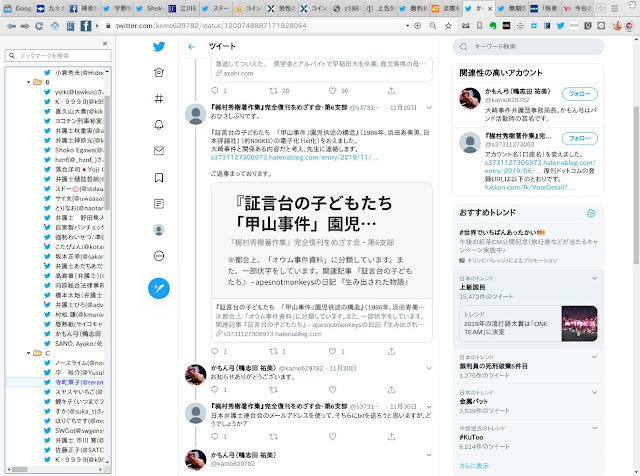The height and width of the screenshot is (476, 640).
Task: Collapse bookmark folder C
Action: (29, 353)
